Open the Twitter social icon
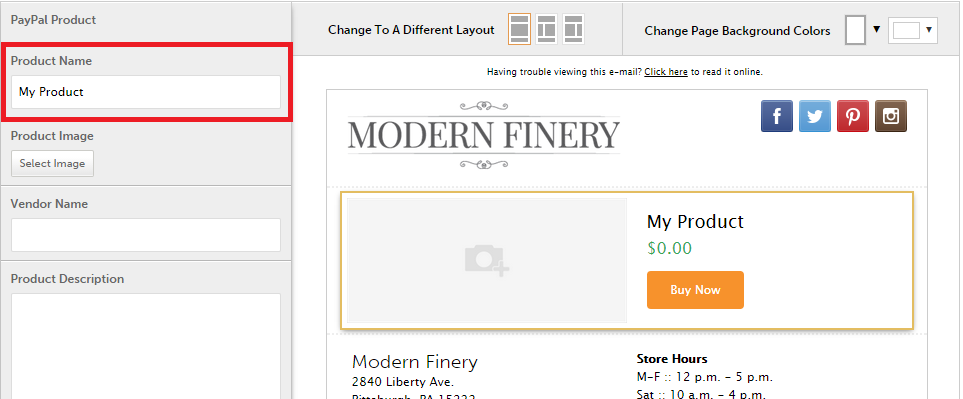The height and width of the screenshot is (399, 963). point(815,116)
